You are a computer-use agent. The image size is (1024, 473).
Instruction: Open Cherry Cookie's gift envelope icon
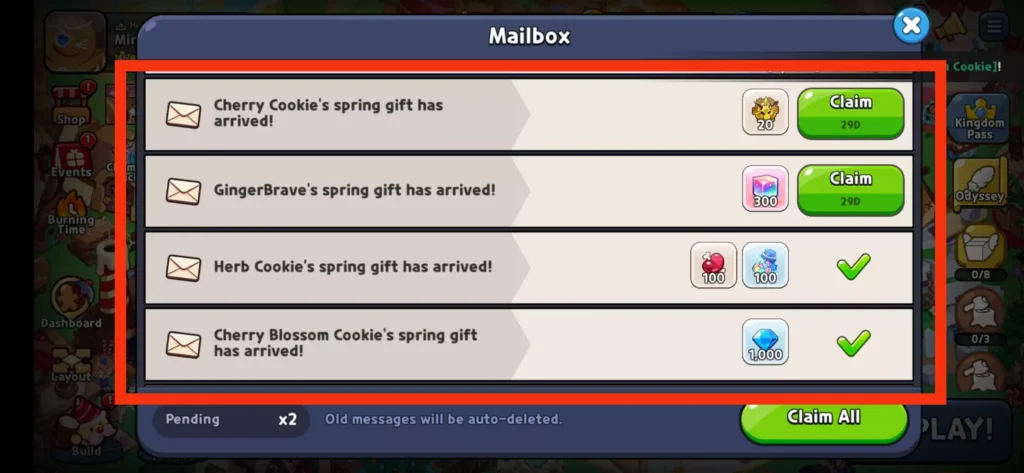pos(183,114)
